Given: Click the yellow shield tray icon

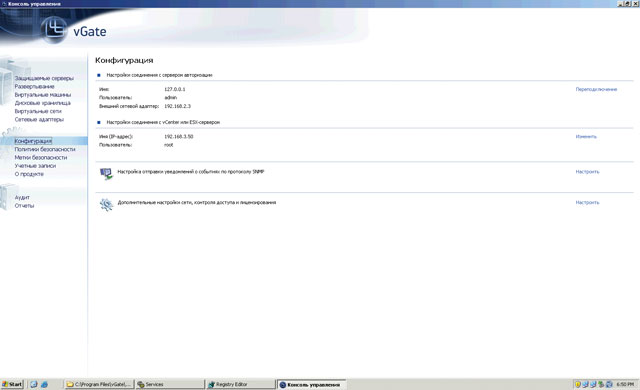Looking at the screenshot, I should pyautogui.click(x=578, y=384).
